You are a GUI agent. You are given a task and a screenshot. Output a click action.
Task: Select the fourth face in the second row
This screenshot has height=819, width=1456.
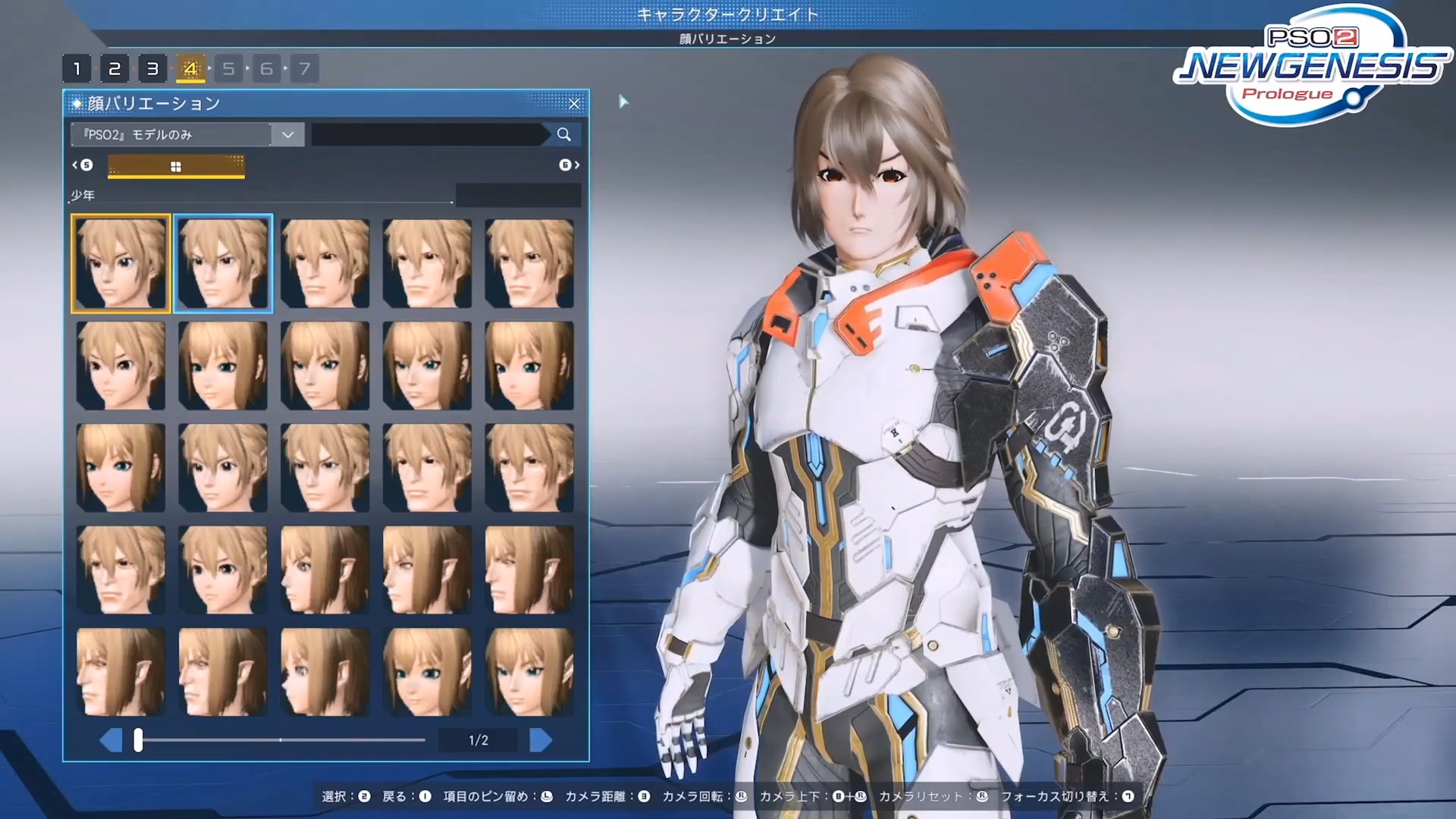(x=428, y=366)
